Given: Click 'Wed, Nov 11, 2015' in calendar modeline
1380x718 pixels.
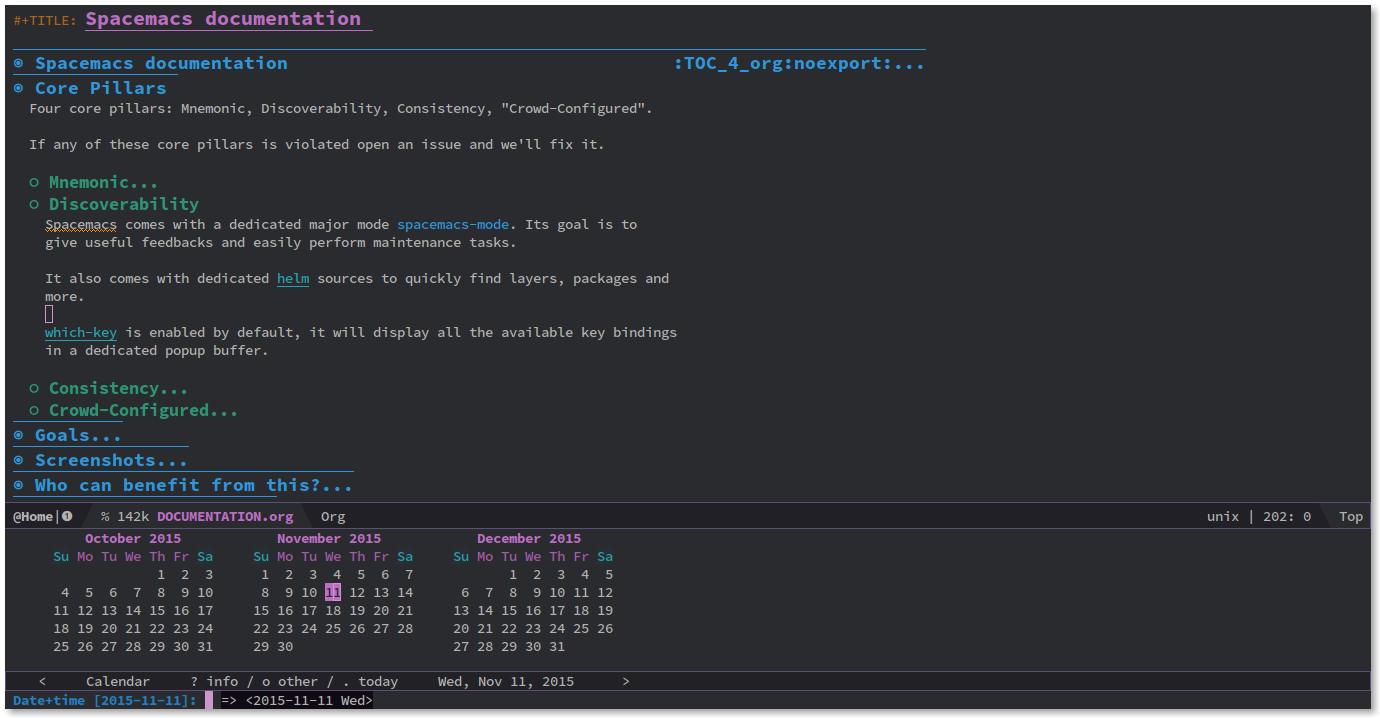Looking at the screenshot, I should click(x=506, y=681).
